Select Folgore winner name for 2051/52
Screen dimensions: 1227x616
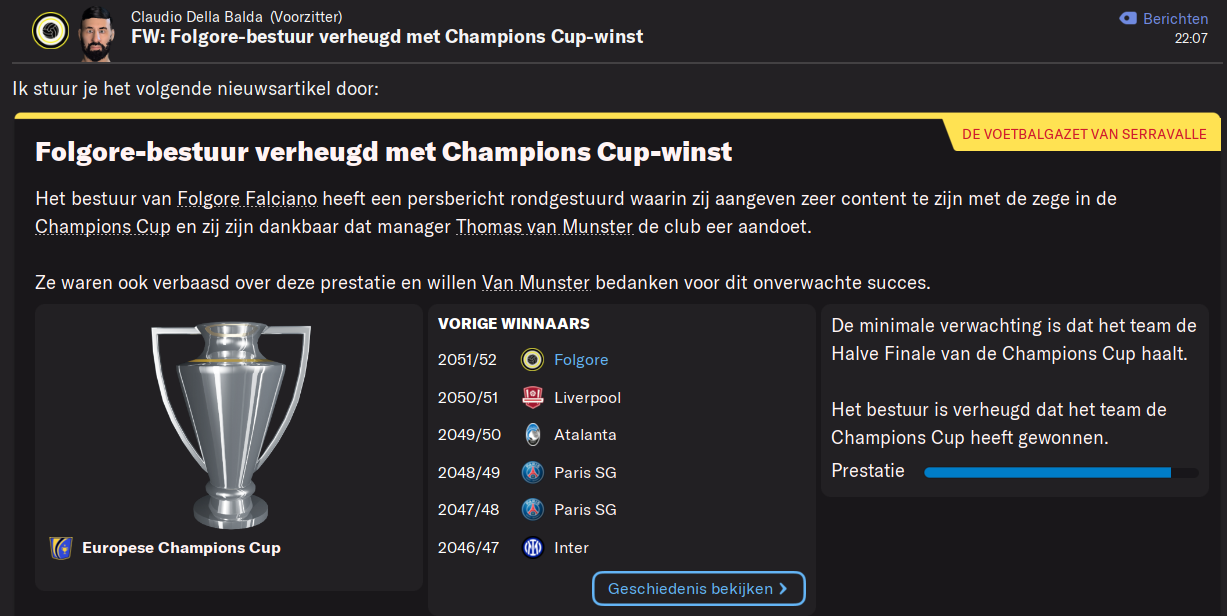581,360
